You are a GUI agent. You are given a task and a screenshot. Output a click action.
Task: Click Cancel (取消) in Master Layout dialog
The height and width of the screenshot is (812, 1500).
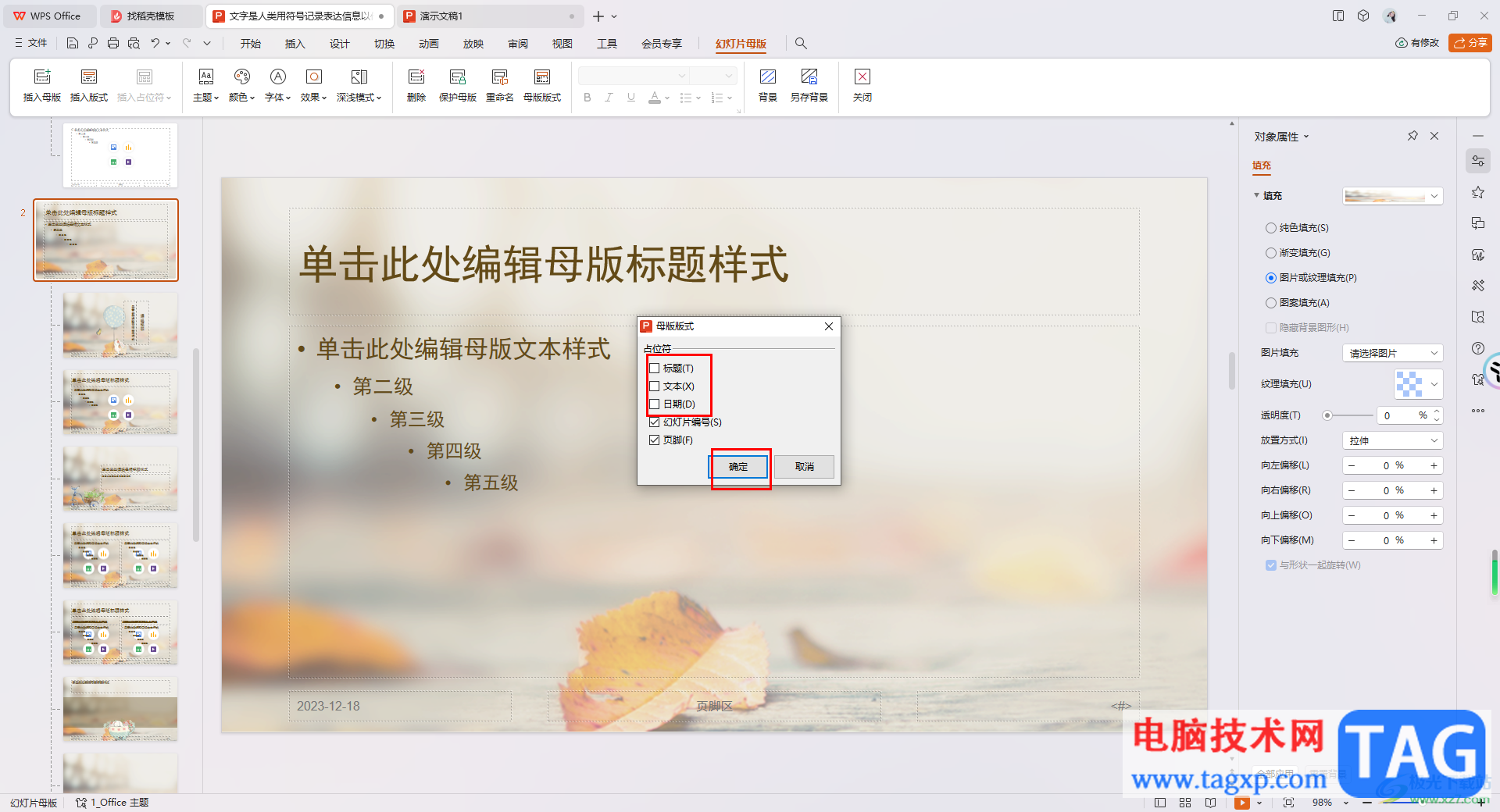pos(805,467)
